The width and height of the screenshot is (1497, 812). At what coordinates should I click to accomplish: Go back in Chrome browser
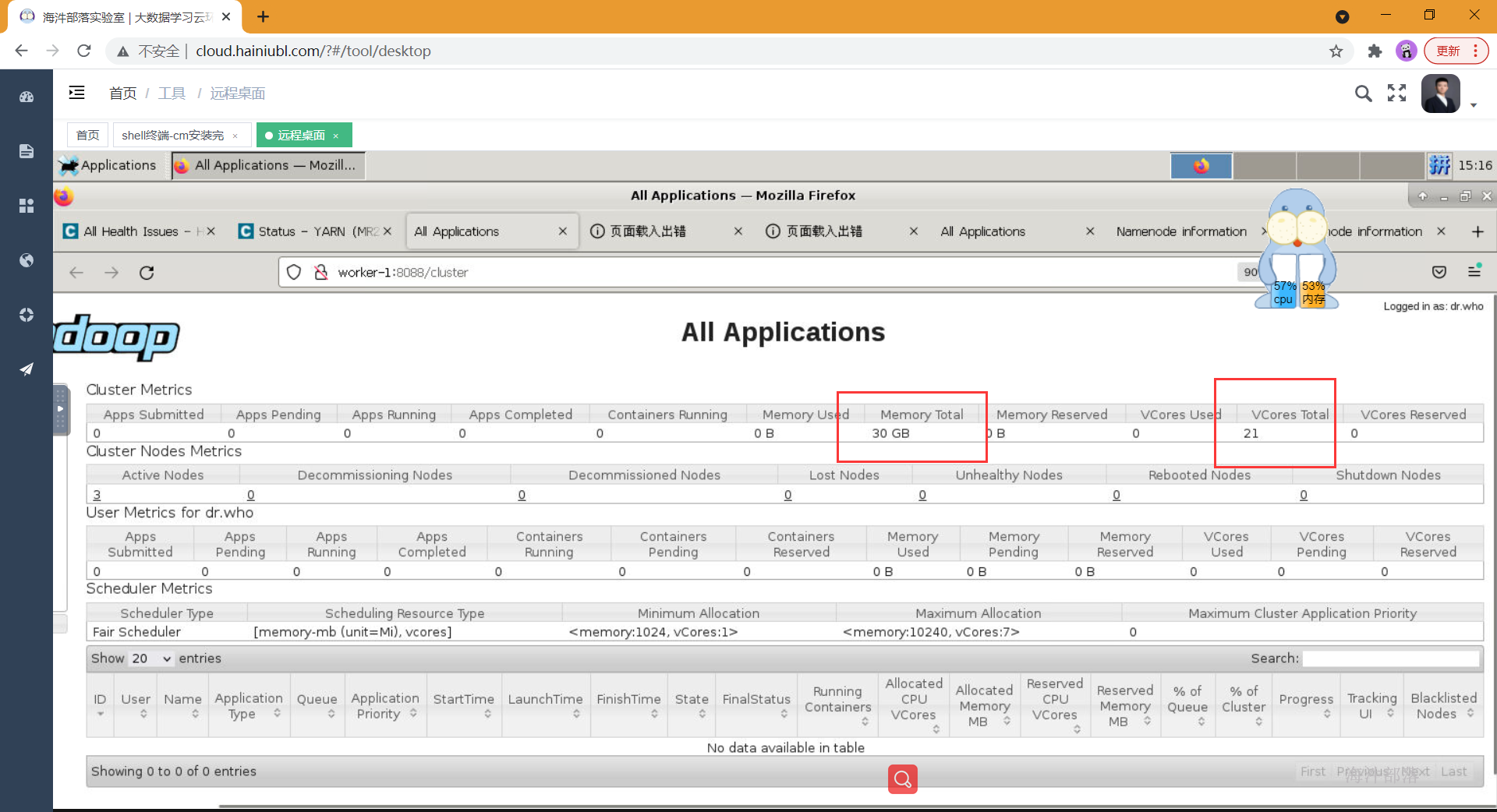[x=21, y=51]
